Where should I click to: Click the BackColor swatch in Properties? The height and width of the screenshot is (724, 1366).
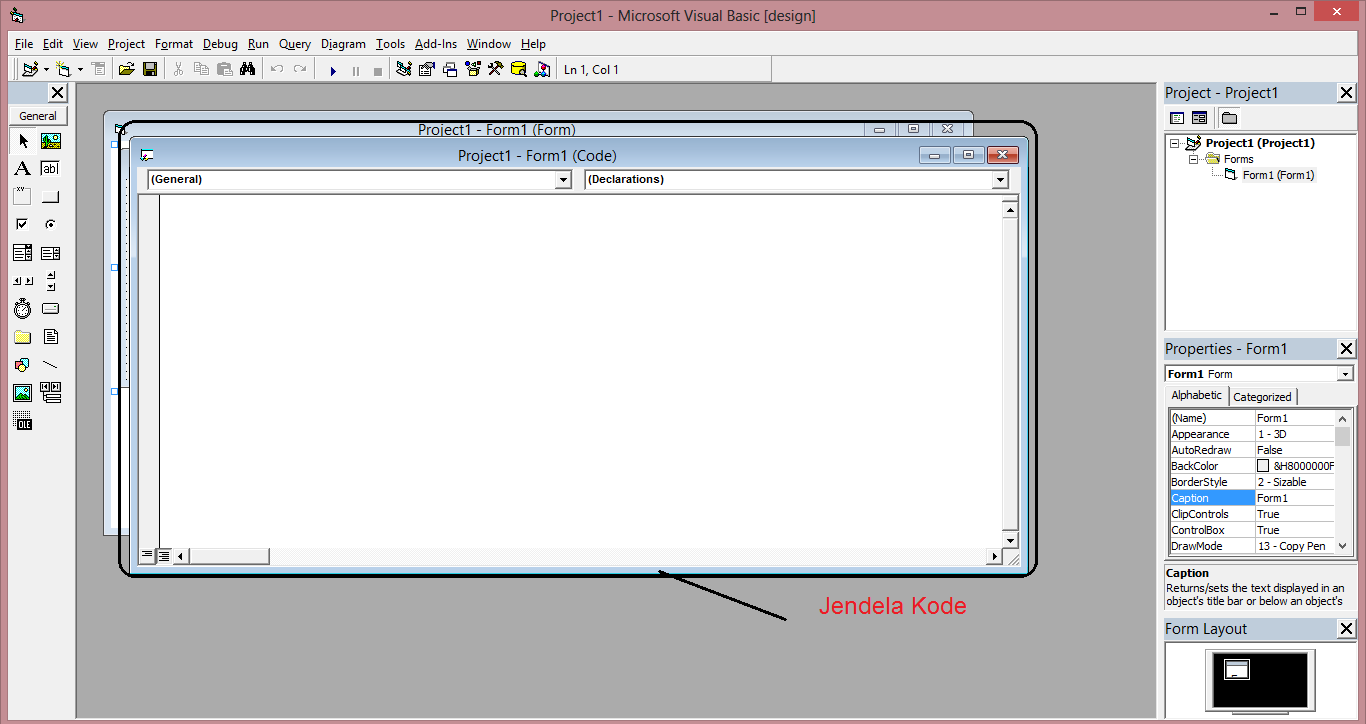pyautogui.click(x=1262, y=465)
